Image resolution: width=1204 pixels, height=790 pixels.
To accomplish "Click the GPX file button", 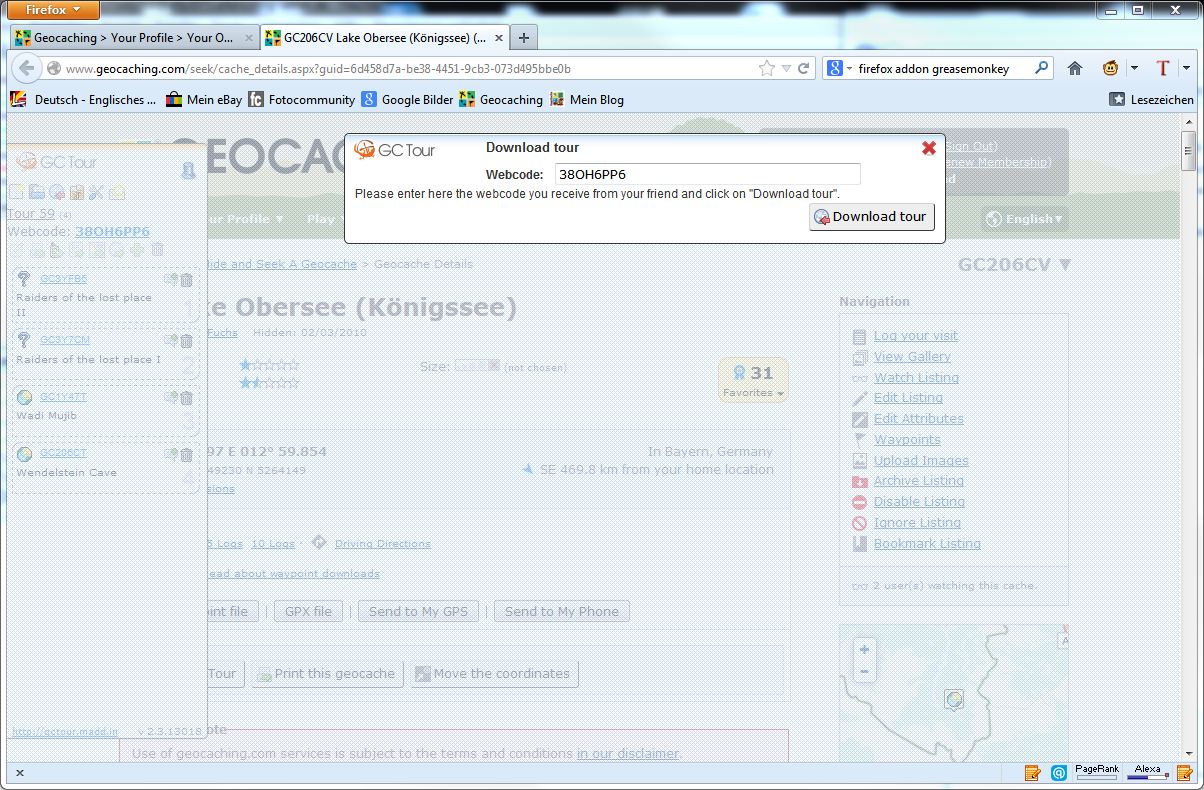I will point(308,612).
